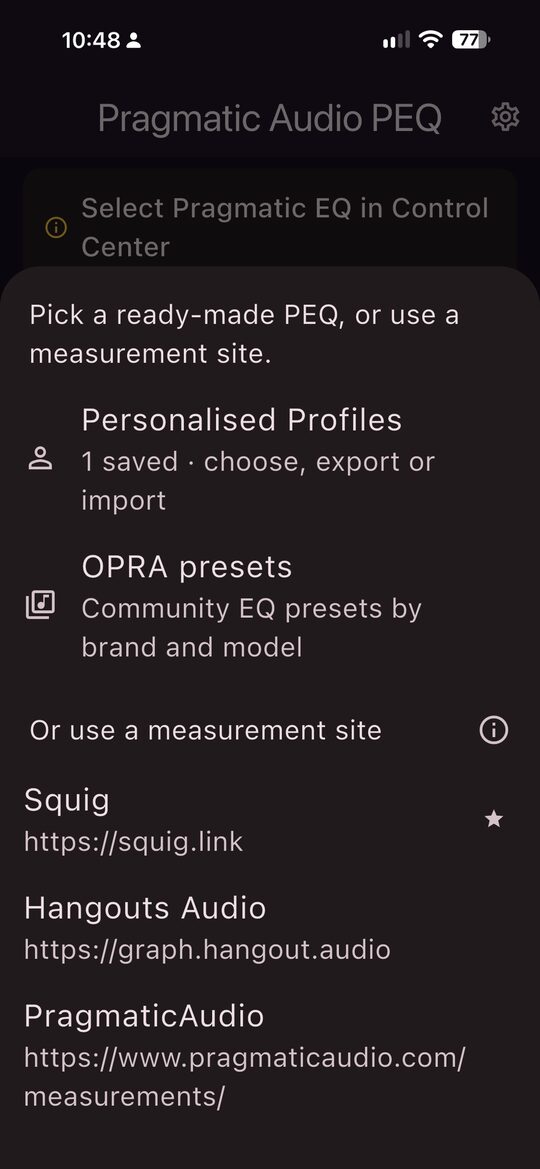
Task: Select the Hangouts Audio site
Action: [x=270, y=928]
